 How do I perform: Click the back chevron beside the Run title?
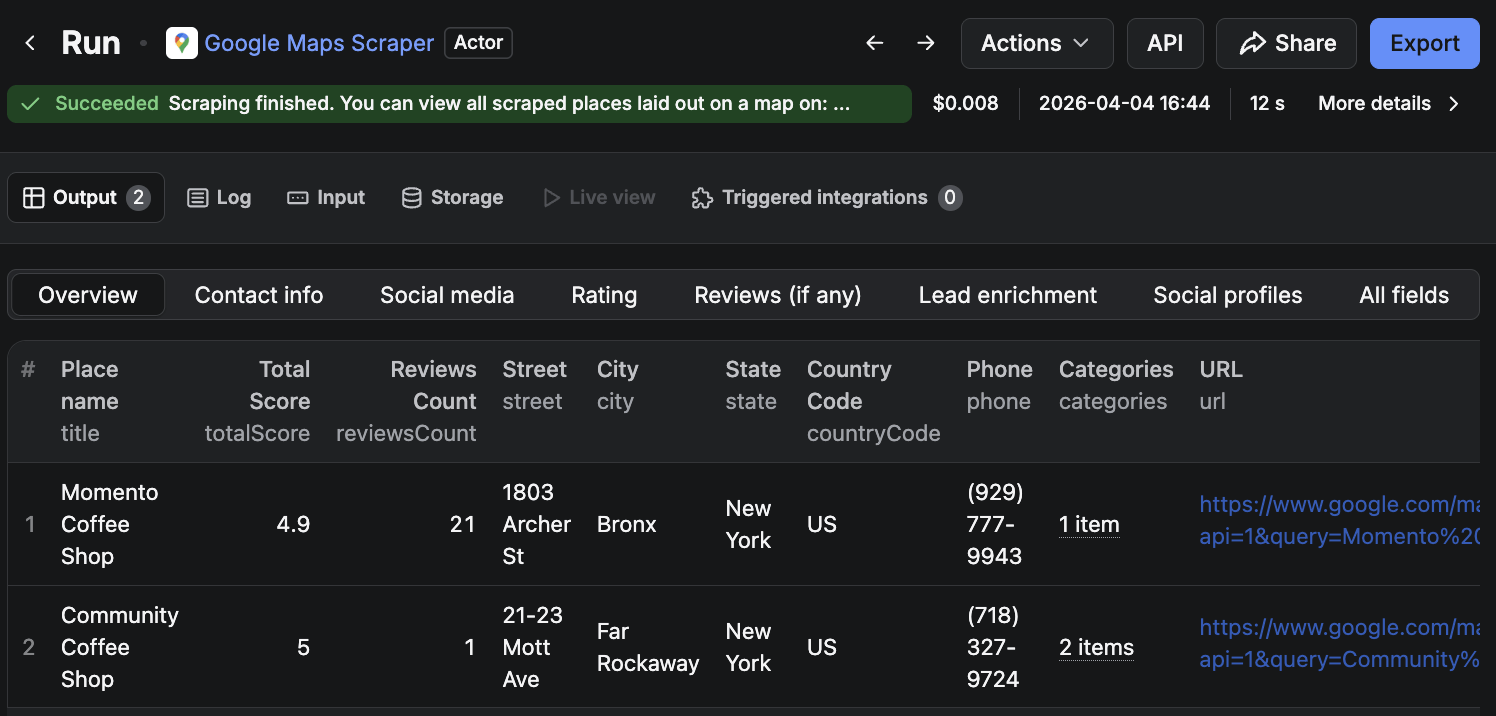click(x=29, y=43)
